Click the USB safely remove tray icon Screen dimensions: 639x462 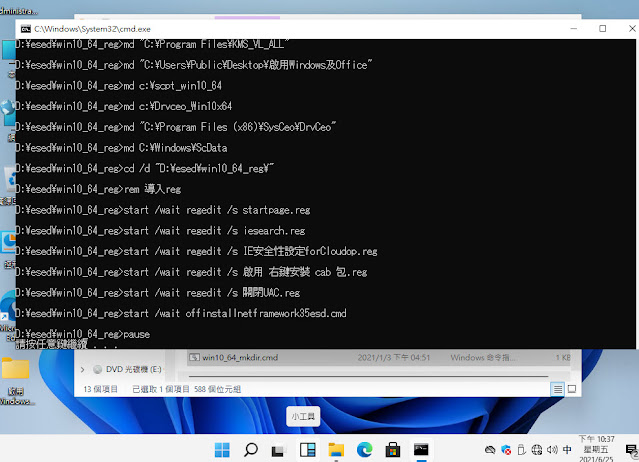point(522,450)
